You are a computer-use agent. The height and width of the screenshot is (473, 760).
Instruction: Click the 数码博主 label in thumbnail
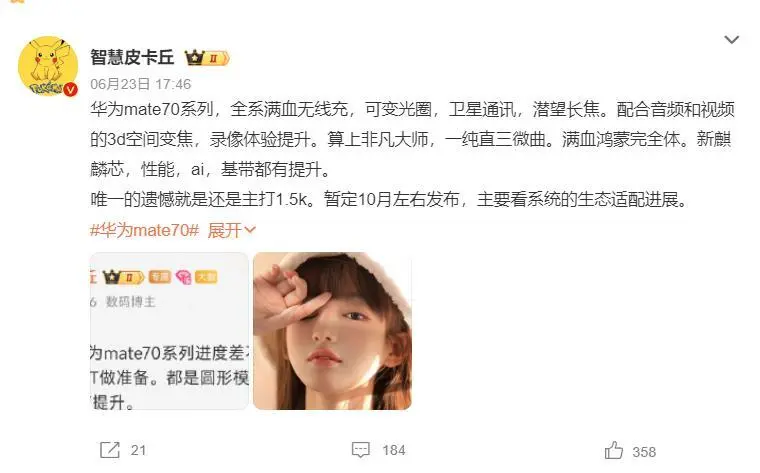point(130,302)
